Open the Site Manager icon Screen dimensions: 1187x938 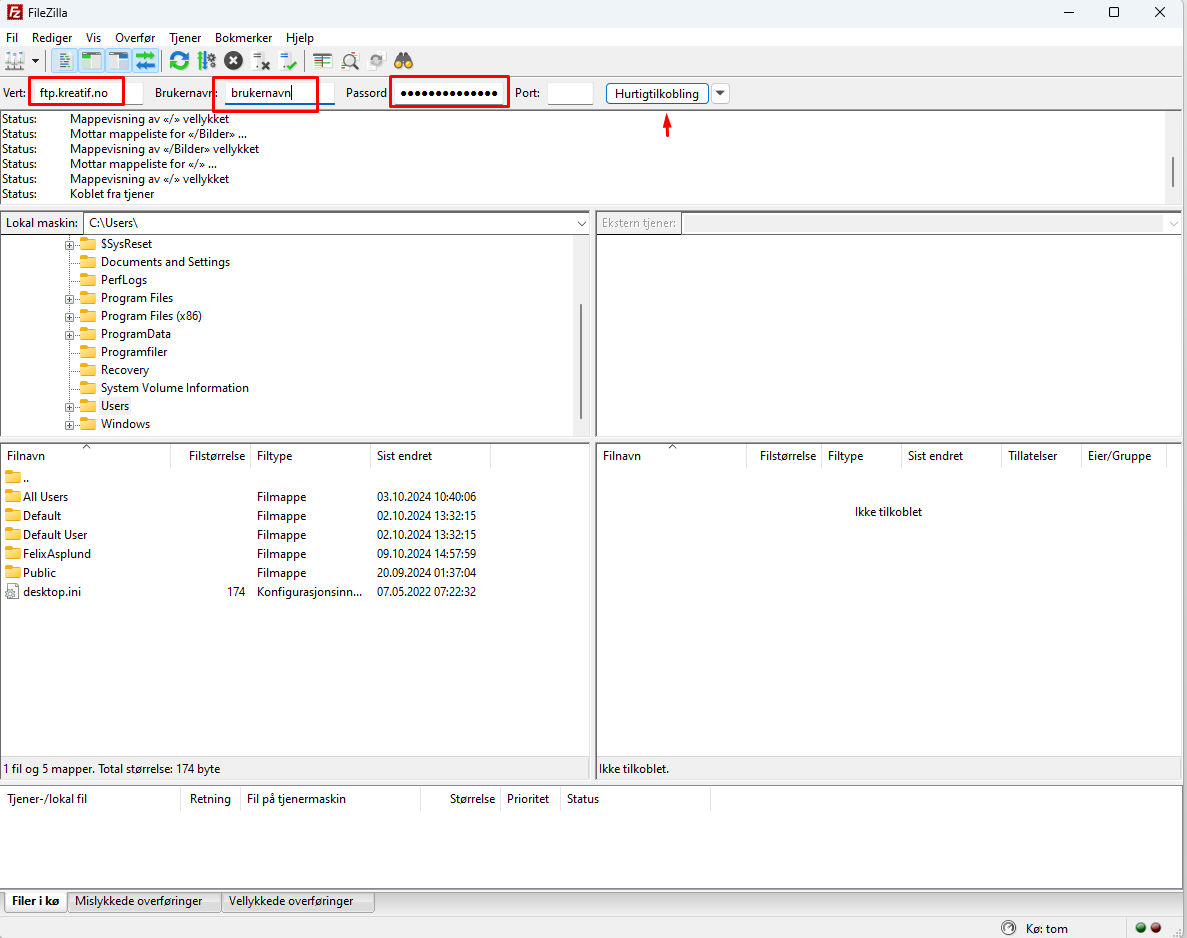click(x=15, y=61)
